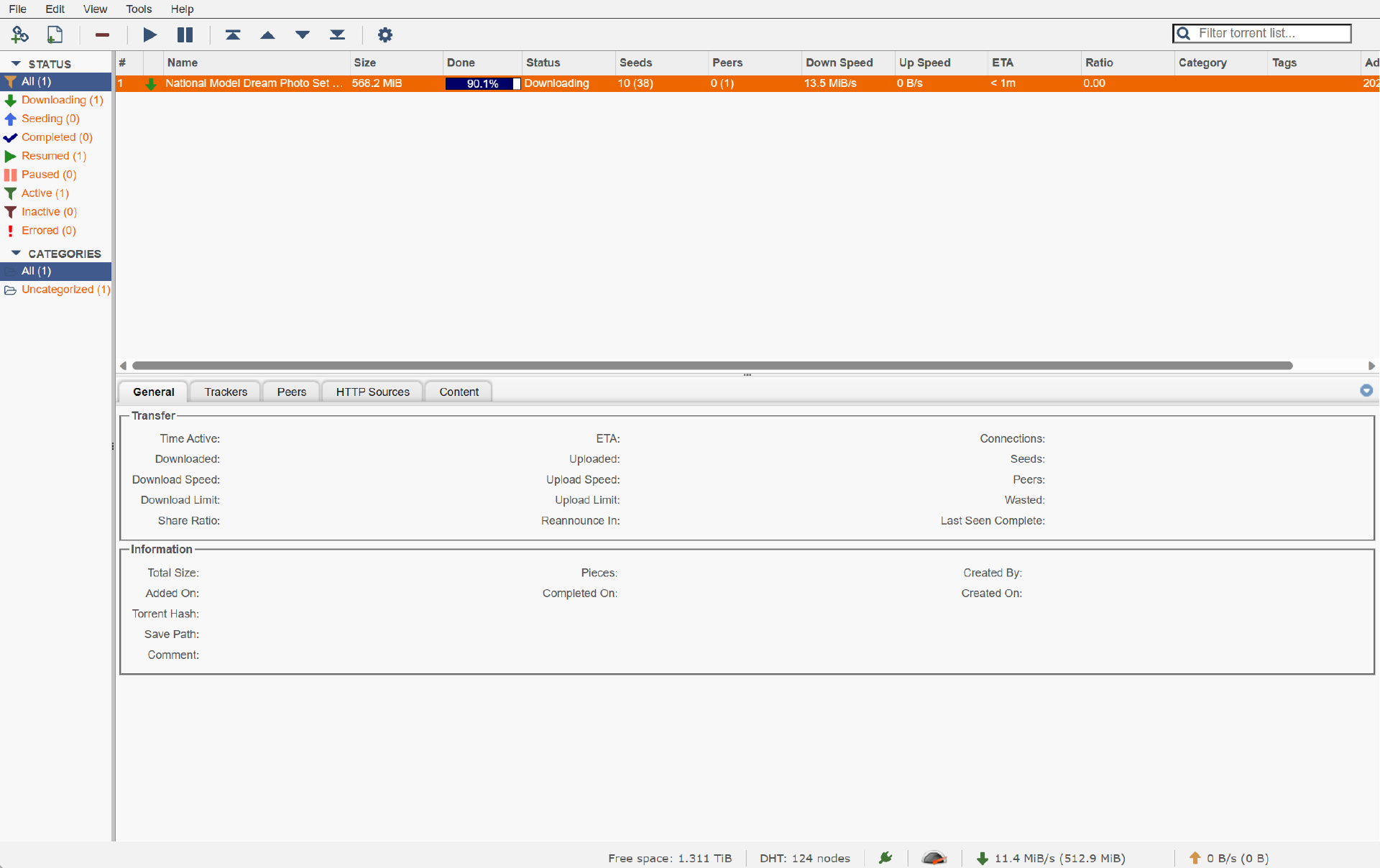Click the blue properties panel dropdown arrow

(x=1366, y=390)
